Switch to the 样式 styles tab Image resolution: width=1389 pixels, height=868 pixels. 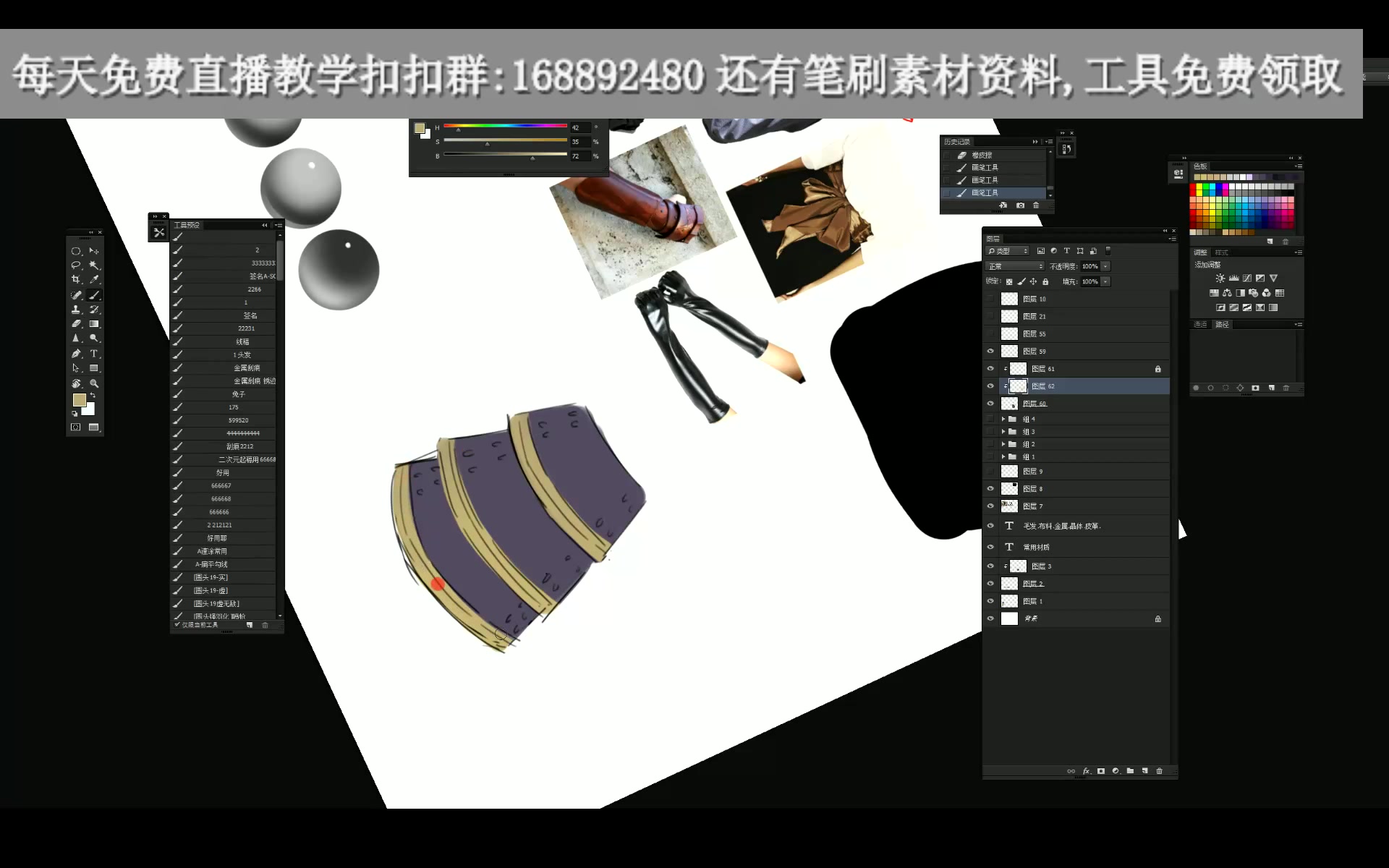(x=1222, y=252)
